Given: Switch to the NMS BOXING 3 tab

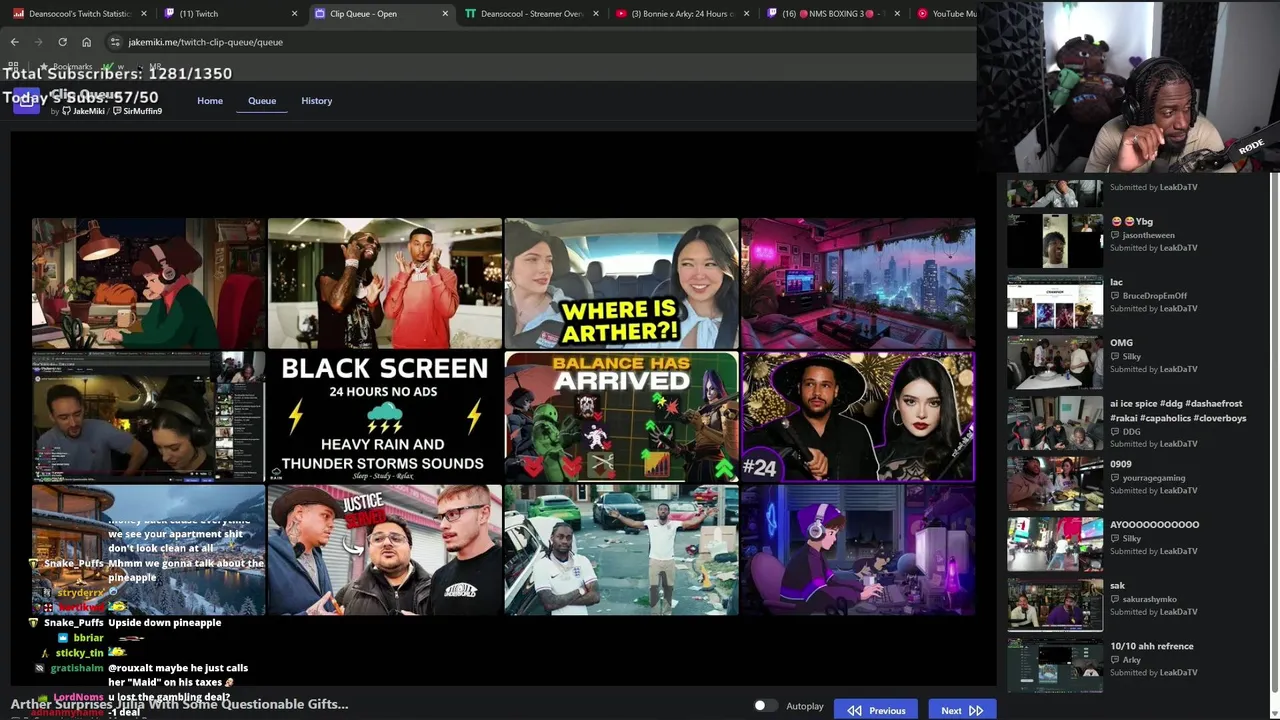Looking at the screenshot, I should 832,14.
